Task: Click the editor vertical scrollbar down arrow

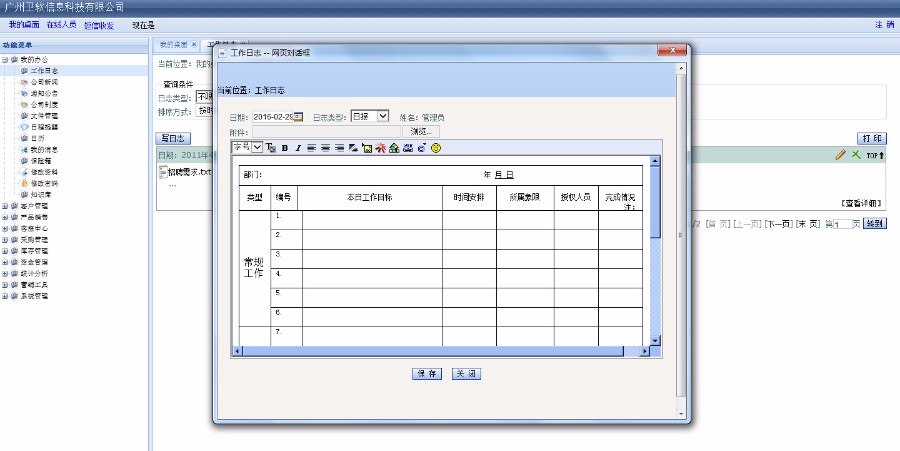Action: [x=655, y=341]
